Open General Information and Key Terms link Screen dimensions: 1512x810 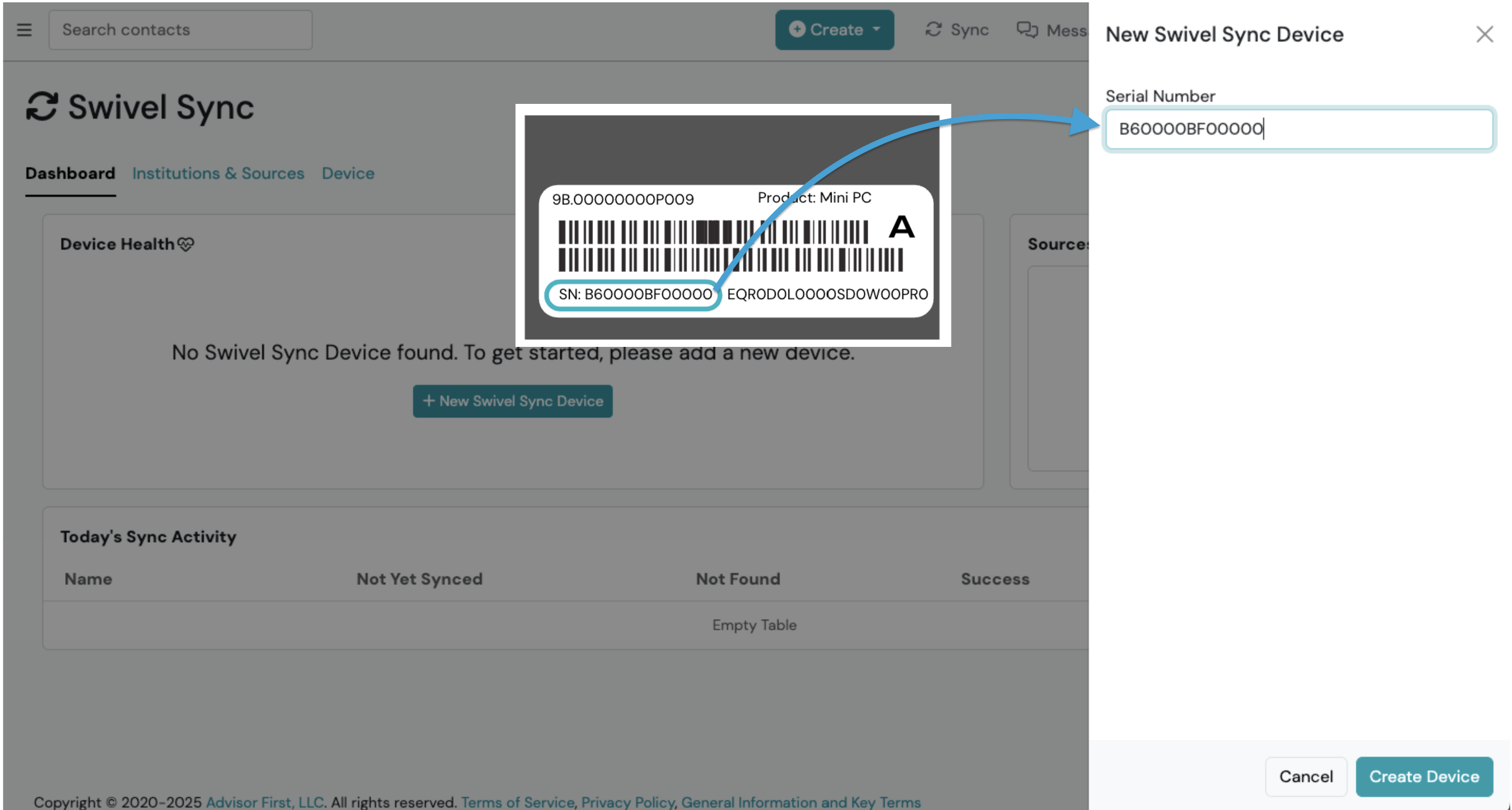coord(801,802)
